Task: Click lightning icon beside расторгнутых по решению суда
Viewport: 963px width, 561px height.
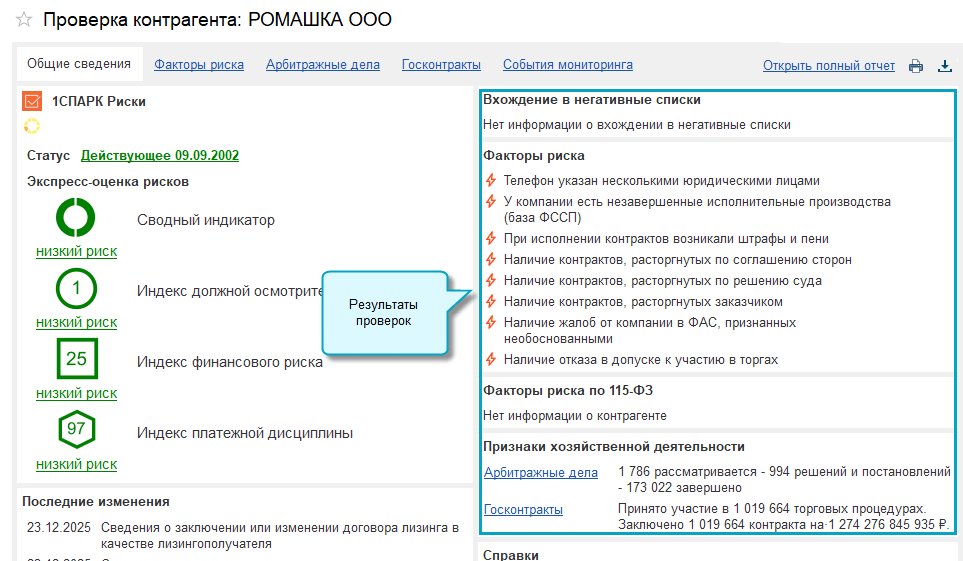Action: click(x=491, y=280)
